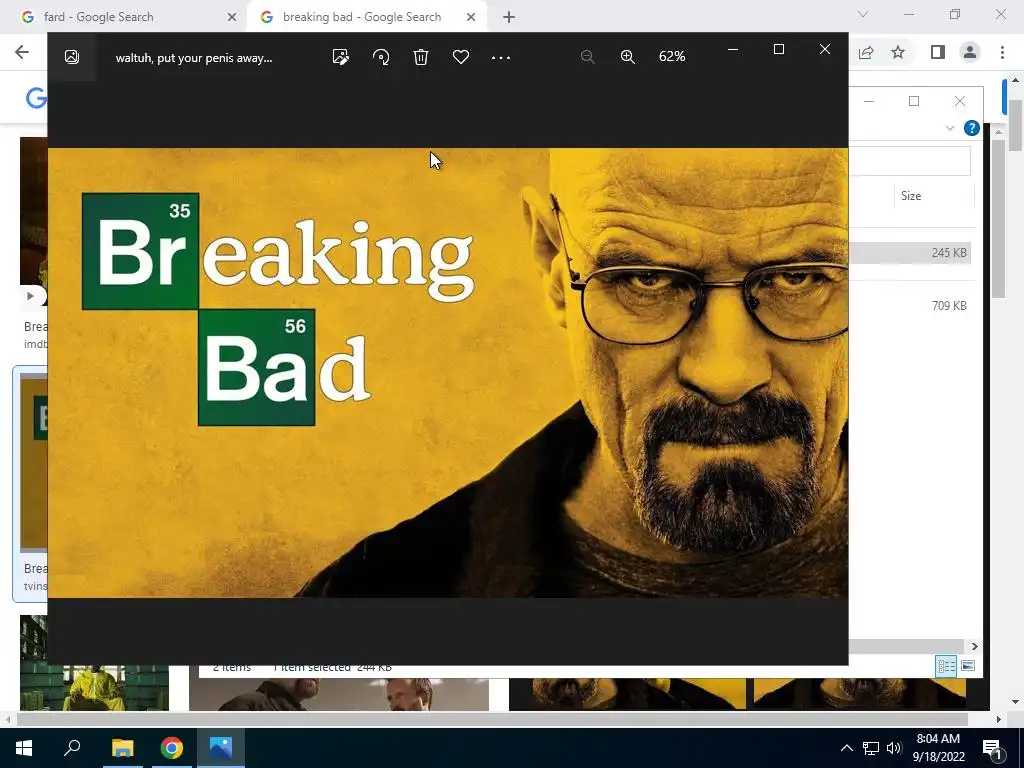Click Chrome horizontal scrollbar

point(492,719)
